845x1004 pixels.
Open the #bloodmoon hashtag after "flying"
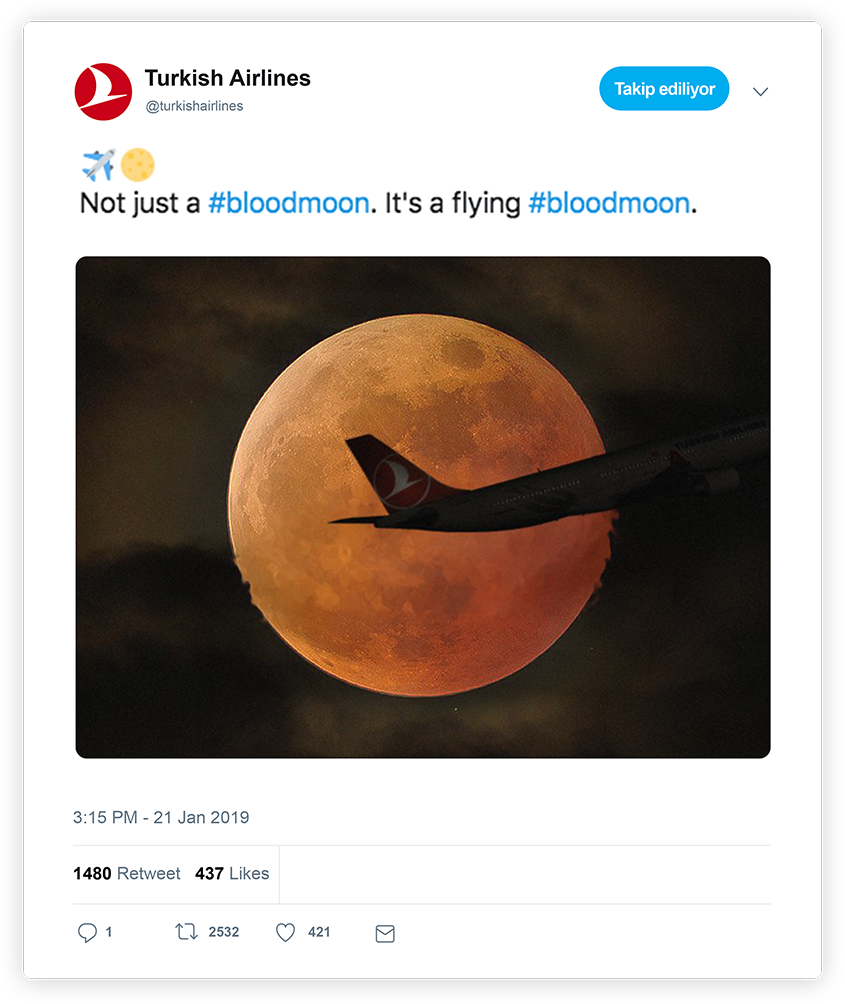point(609,203)
